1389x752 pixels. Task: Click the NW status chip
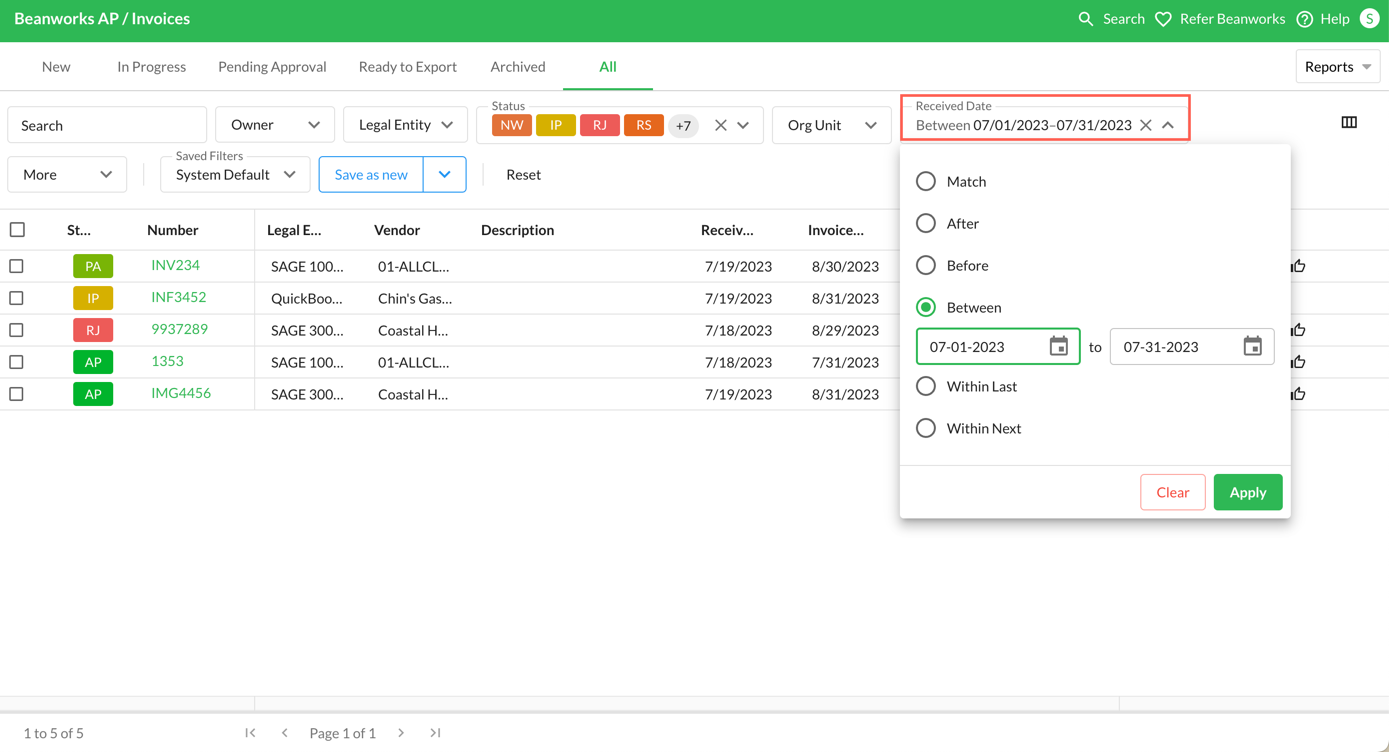tap(512, 125)
